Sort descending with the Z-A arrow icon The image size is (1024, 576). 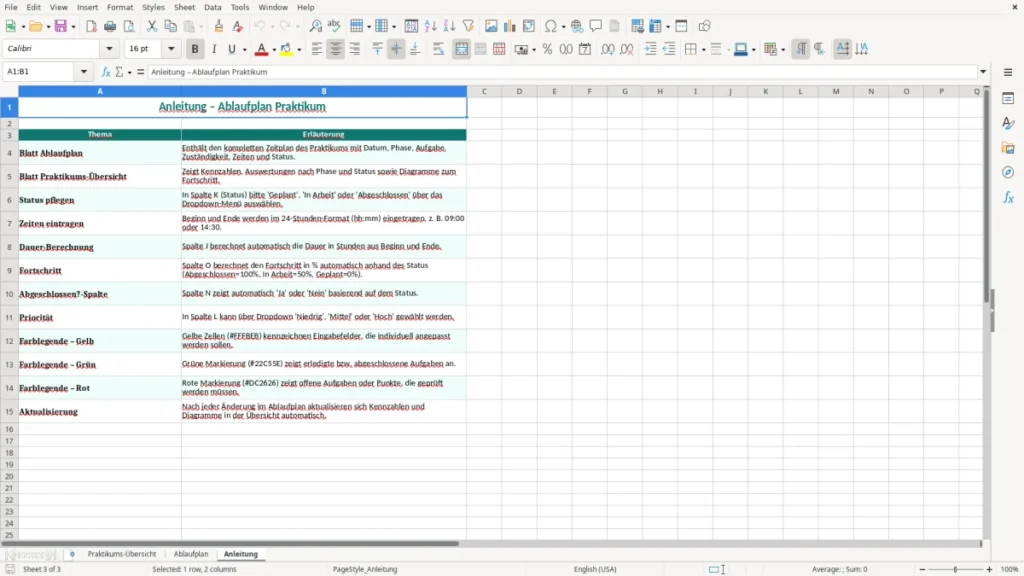coord(449,26)
